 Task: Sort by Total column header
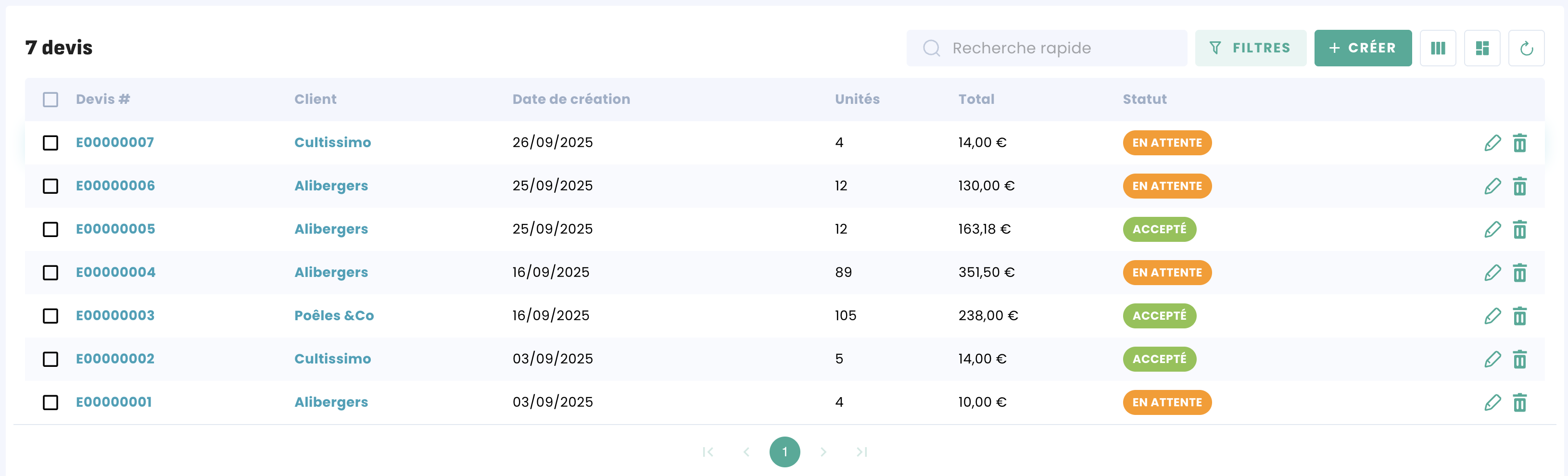976,99
